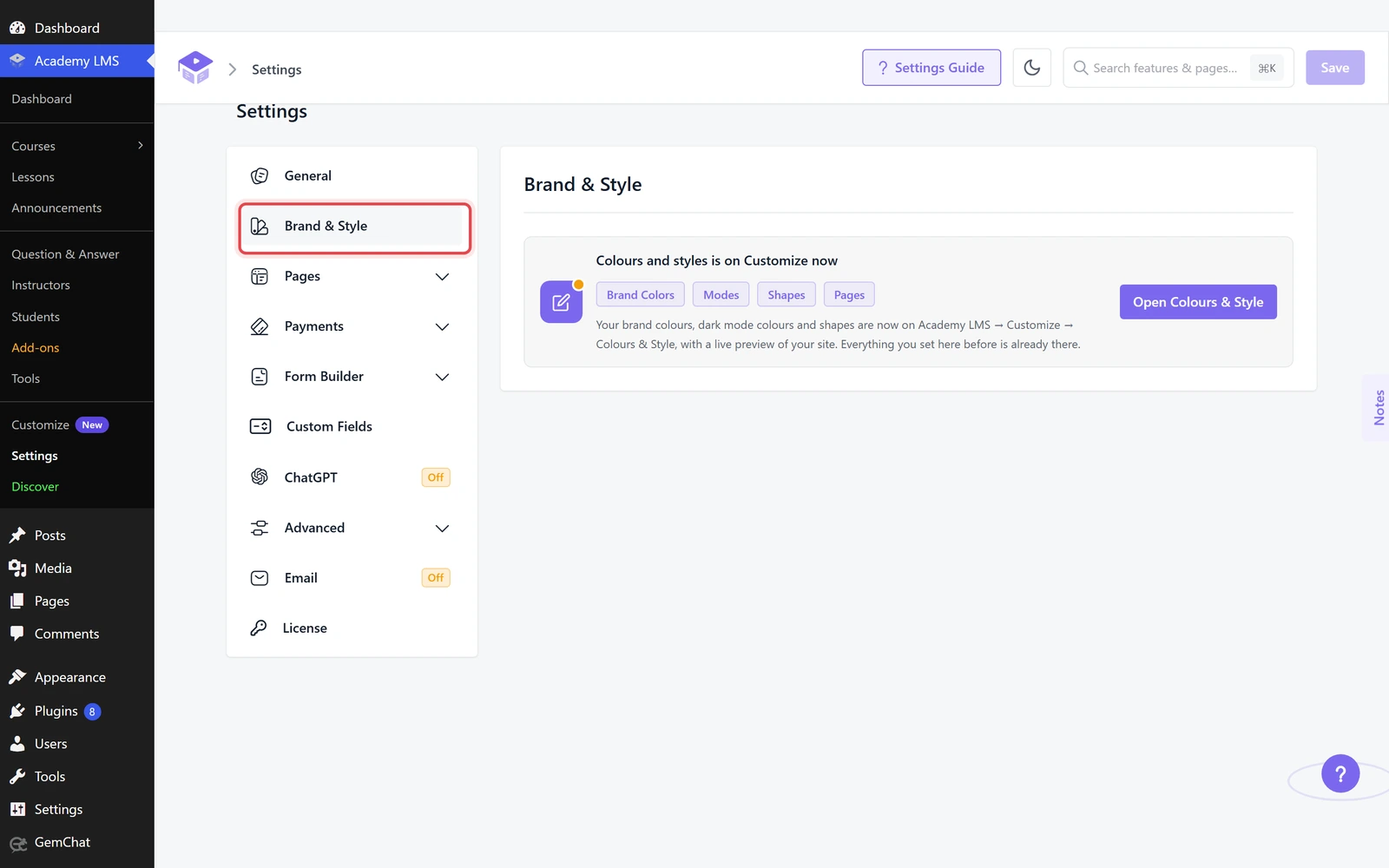1389x868 pixels.
Task: Click the Custom Fields icon
Action: (x=260, y=426)
